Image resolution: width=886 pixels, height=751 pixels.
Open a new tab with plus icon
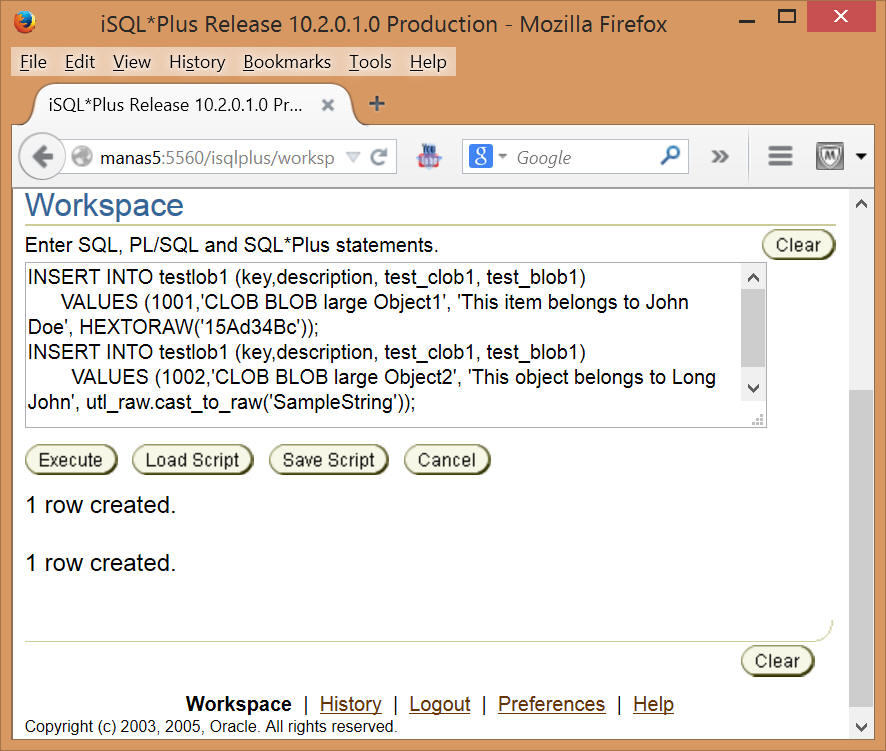click(377, 104)
